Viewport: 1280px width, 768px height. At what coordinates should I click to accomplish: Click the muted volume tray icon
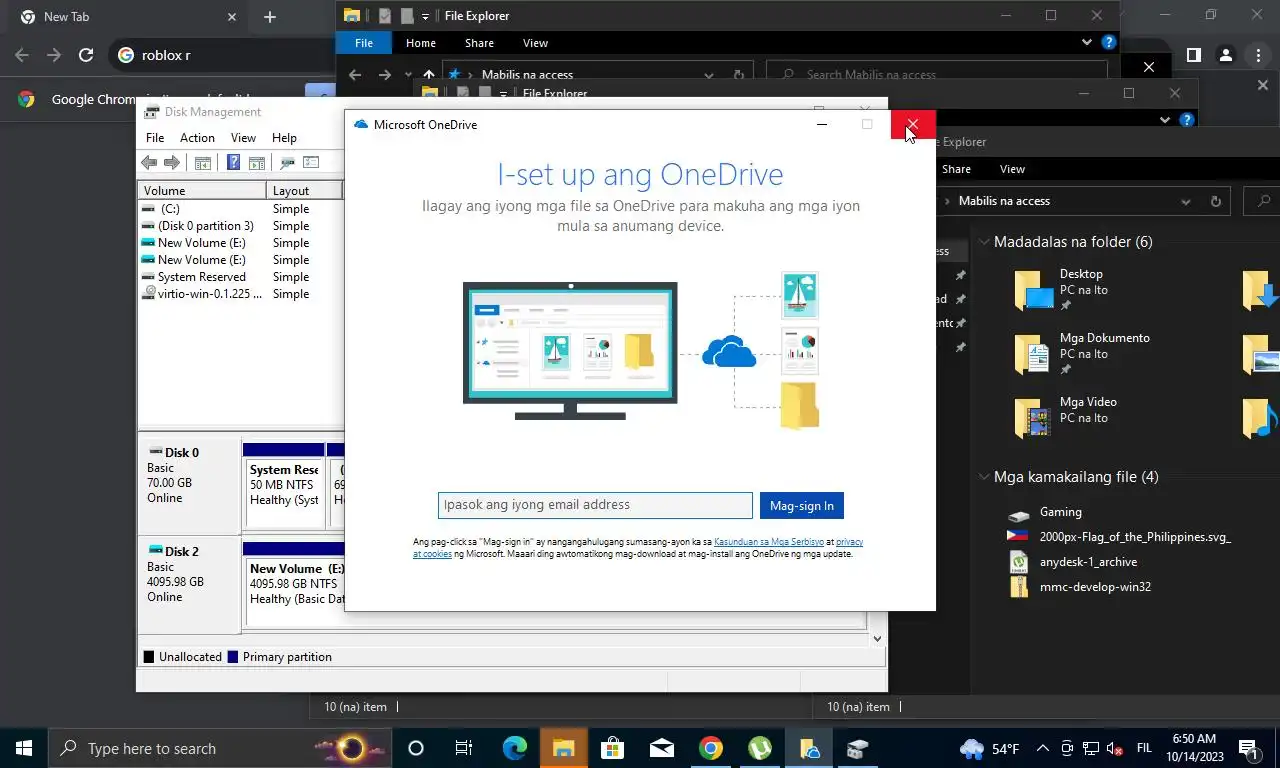coord(1114,748)
